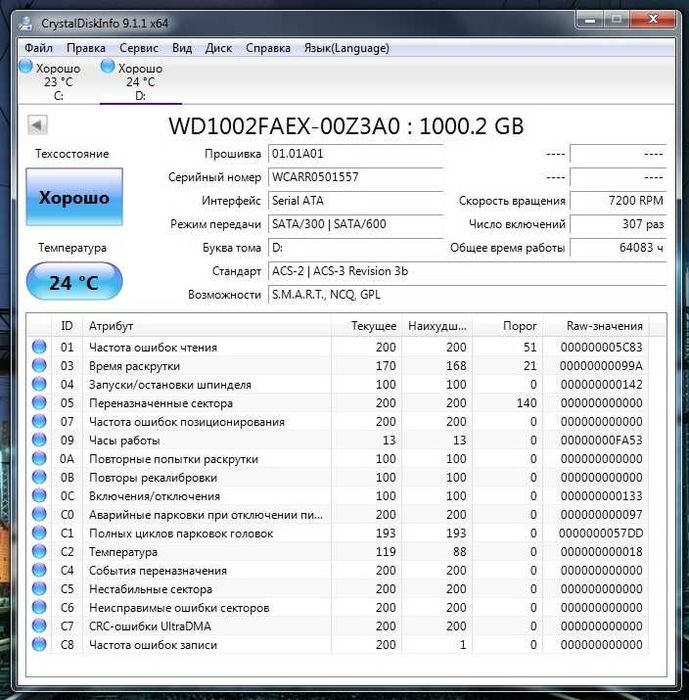689x700 pixels.
Task: Select the Часы работы row
Action: [338, 440]
